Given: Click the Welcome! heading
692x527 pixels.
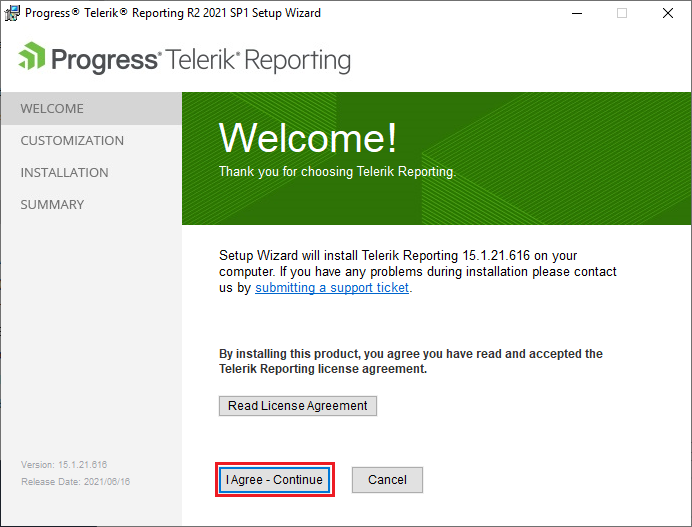Looking at the screenshot, I should click(308, 138).
